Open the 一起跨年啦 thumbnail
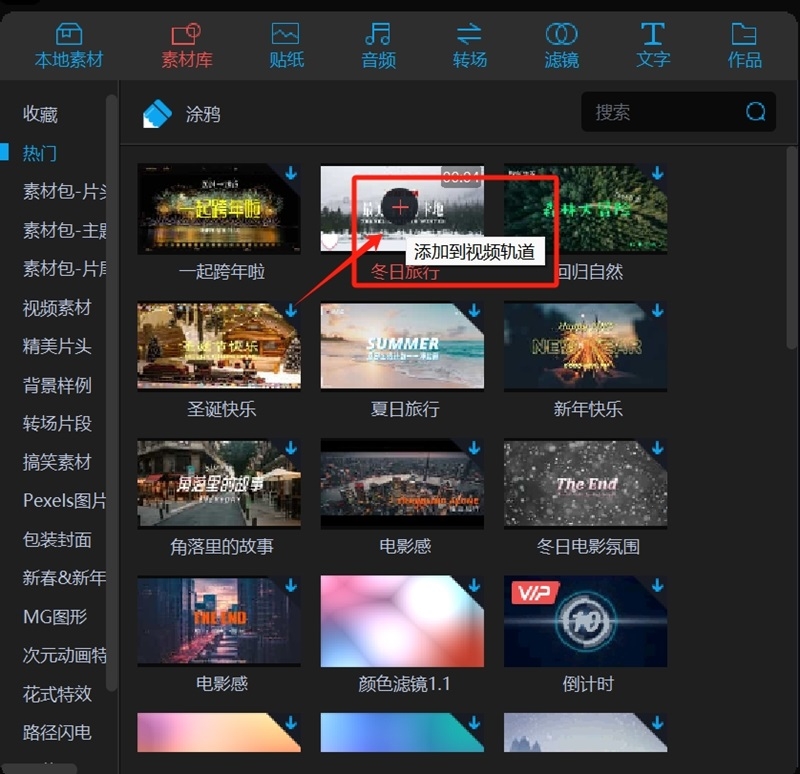 (x=219, y=209)
